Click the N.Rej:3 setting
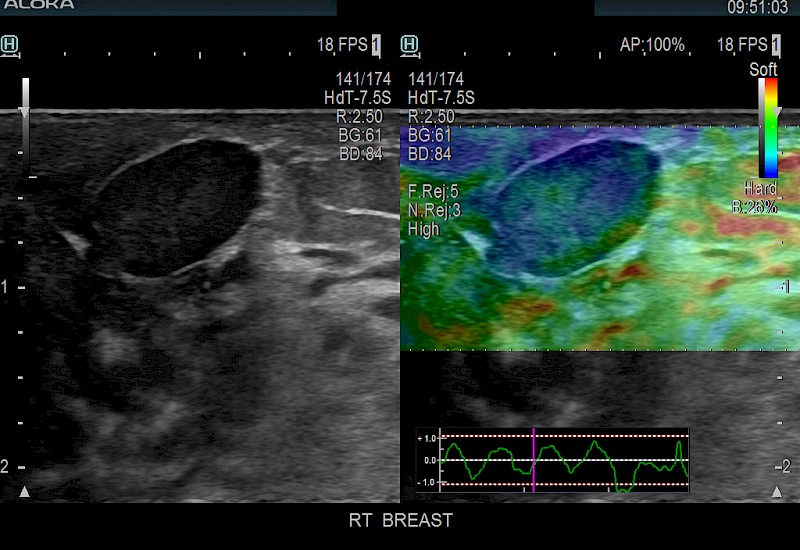The image size is (800, 550). (434, 210)
